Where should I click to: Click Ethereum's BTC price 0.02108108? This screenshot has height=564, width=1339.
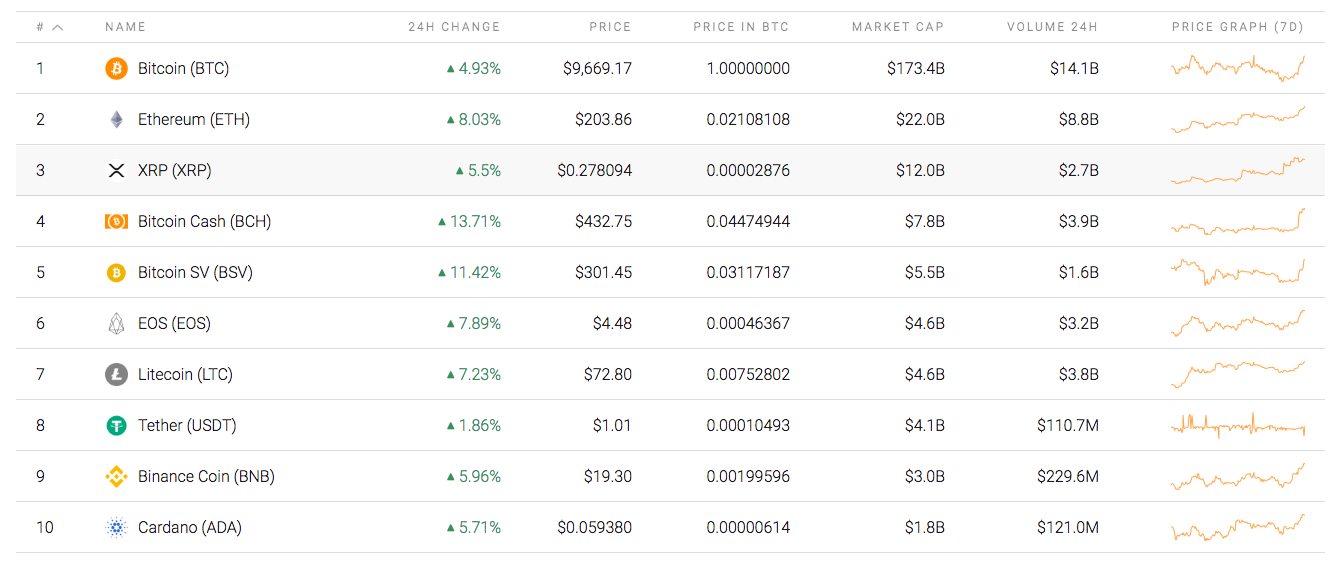748,119
